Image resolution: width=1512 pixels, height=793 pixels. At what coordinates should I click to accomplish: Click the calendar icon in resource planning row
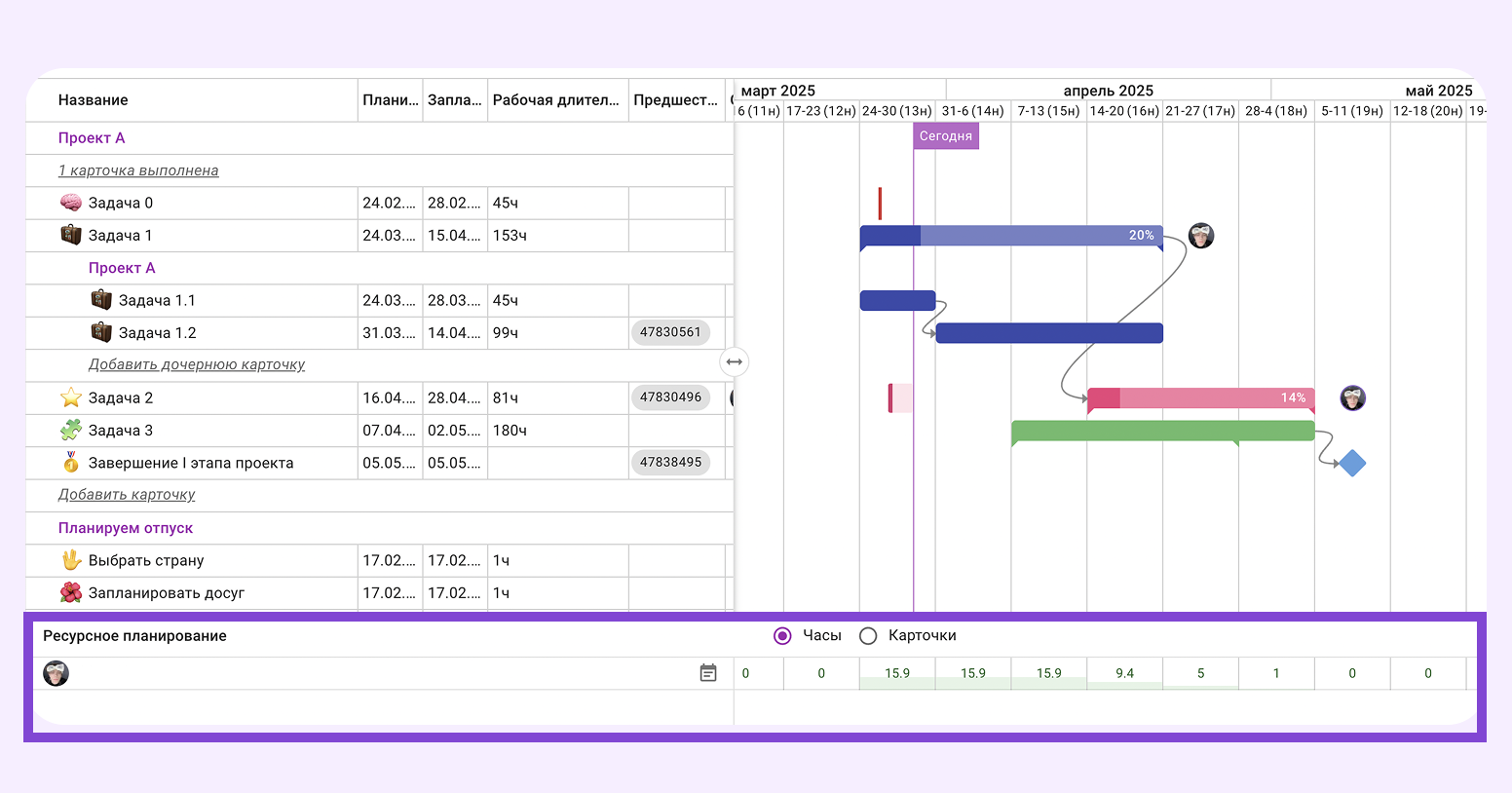click(x=708, y=673)
